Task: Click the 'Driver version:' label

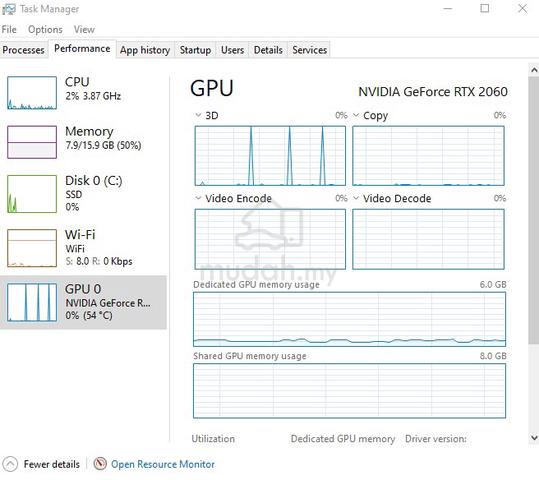Action: [436, 439]
